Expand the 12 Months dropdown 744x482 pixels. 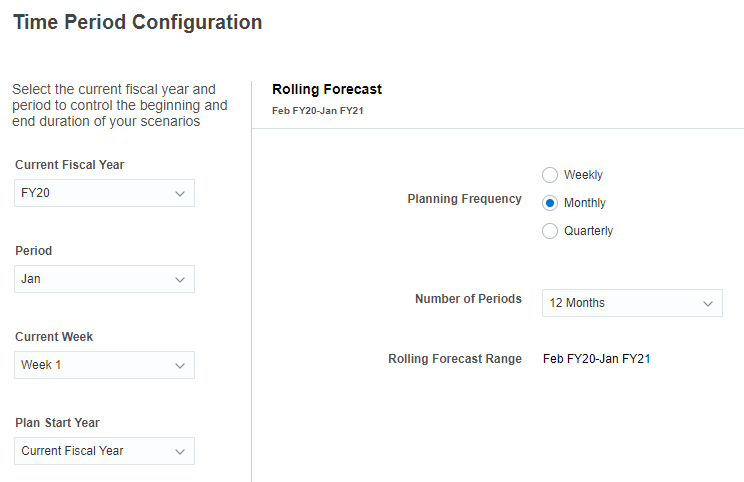click(x=620, y=303)
